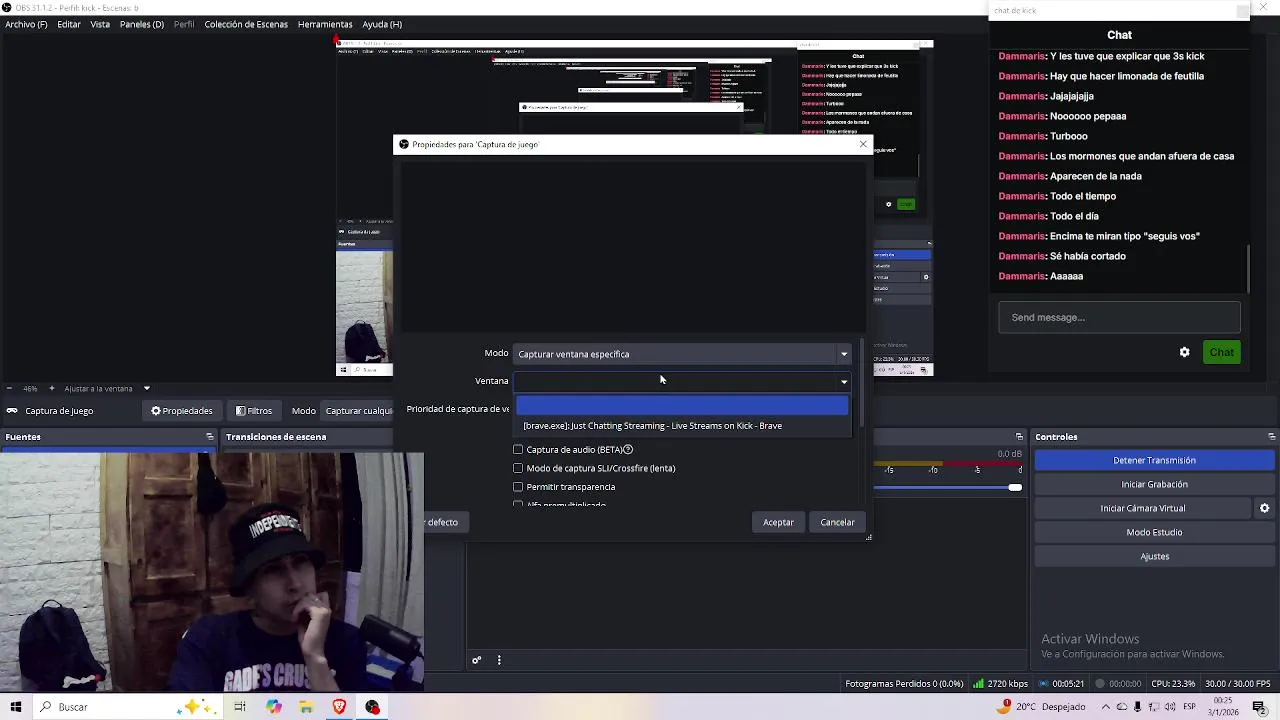Click the 30.00 / 30.00 FPS status text

click(x=1237, y=684)
